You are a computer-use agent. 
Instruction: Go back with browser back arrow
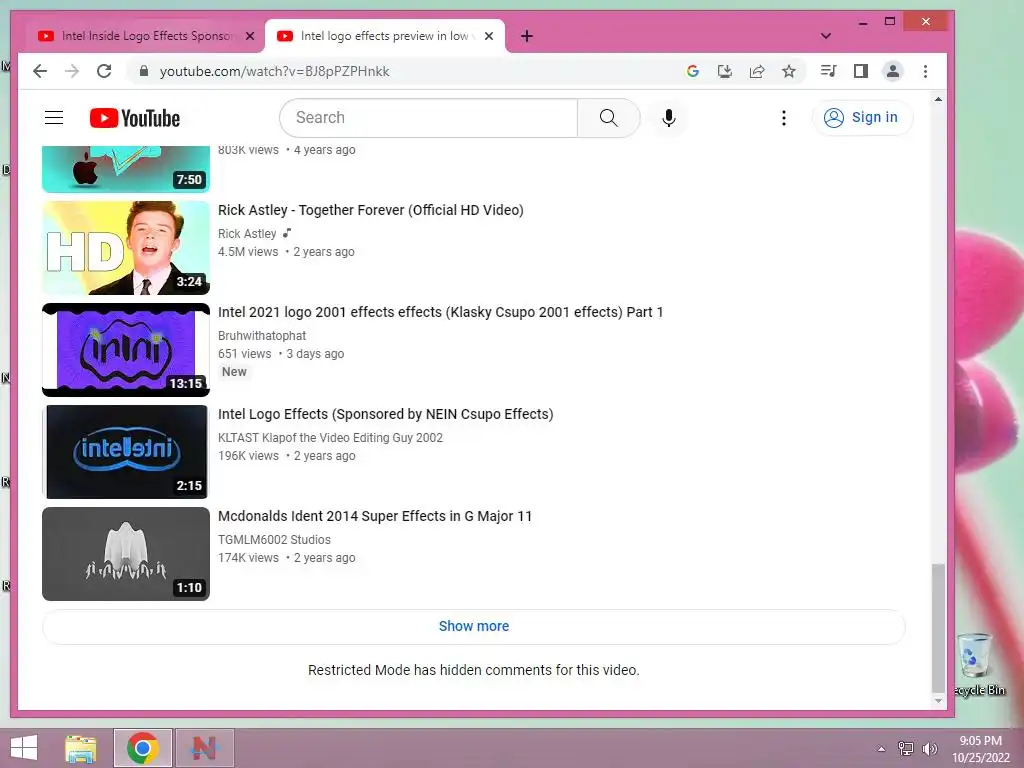click(40, 71)
